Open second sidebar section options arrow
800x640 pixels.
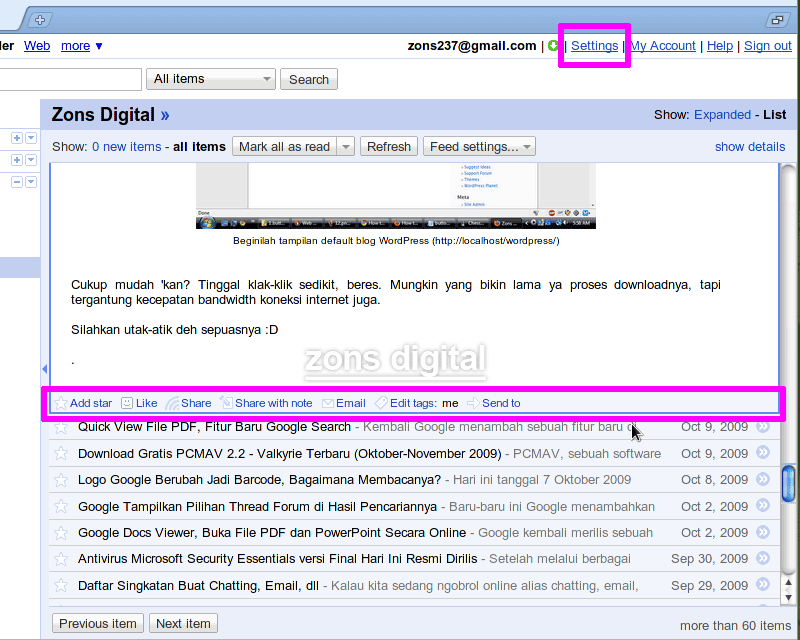[x=31, y=160]
